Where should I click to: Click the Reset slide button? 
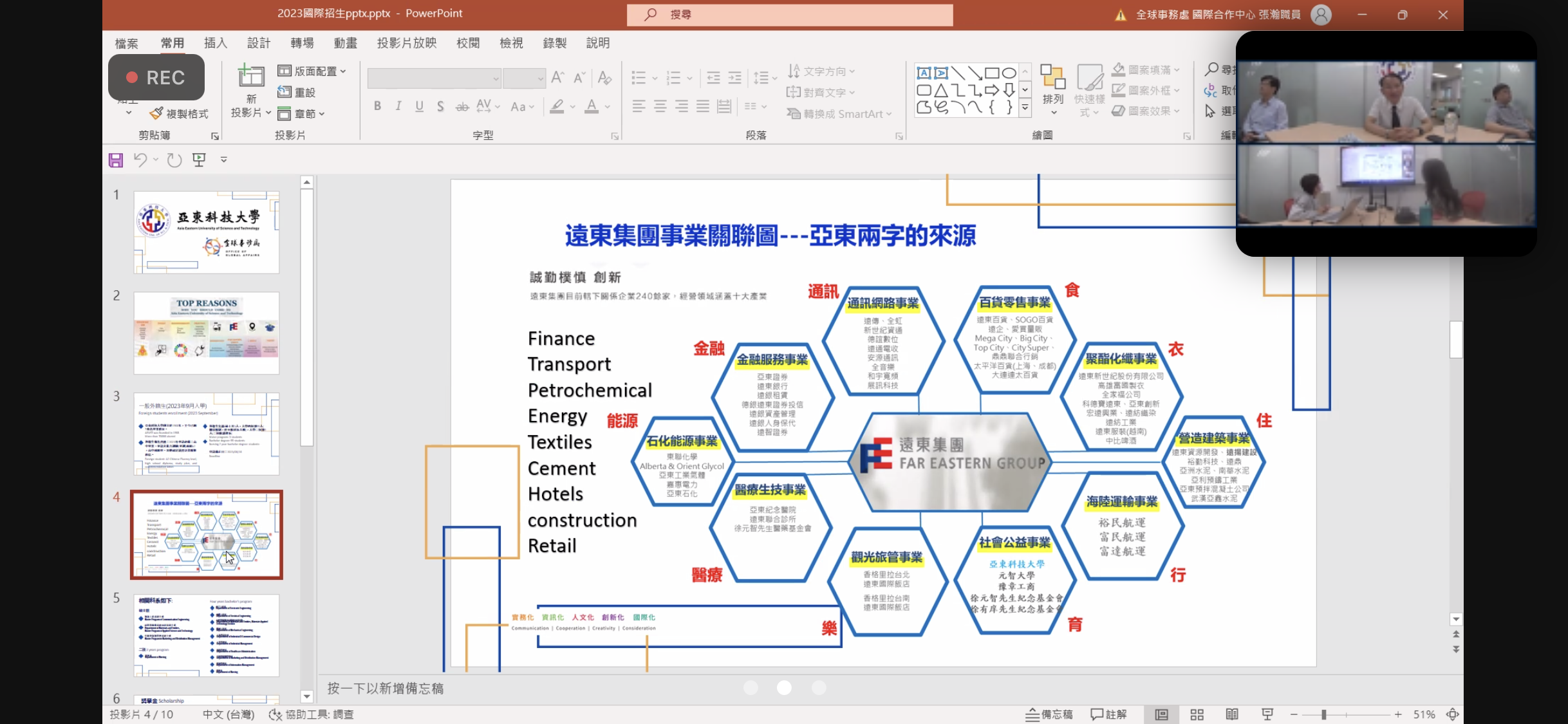tap(296, 92)
